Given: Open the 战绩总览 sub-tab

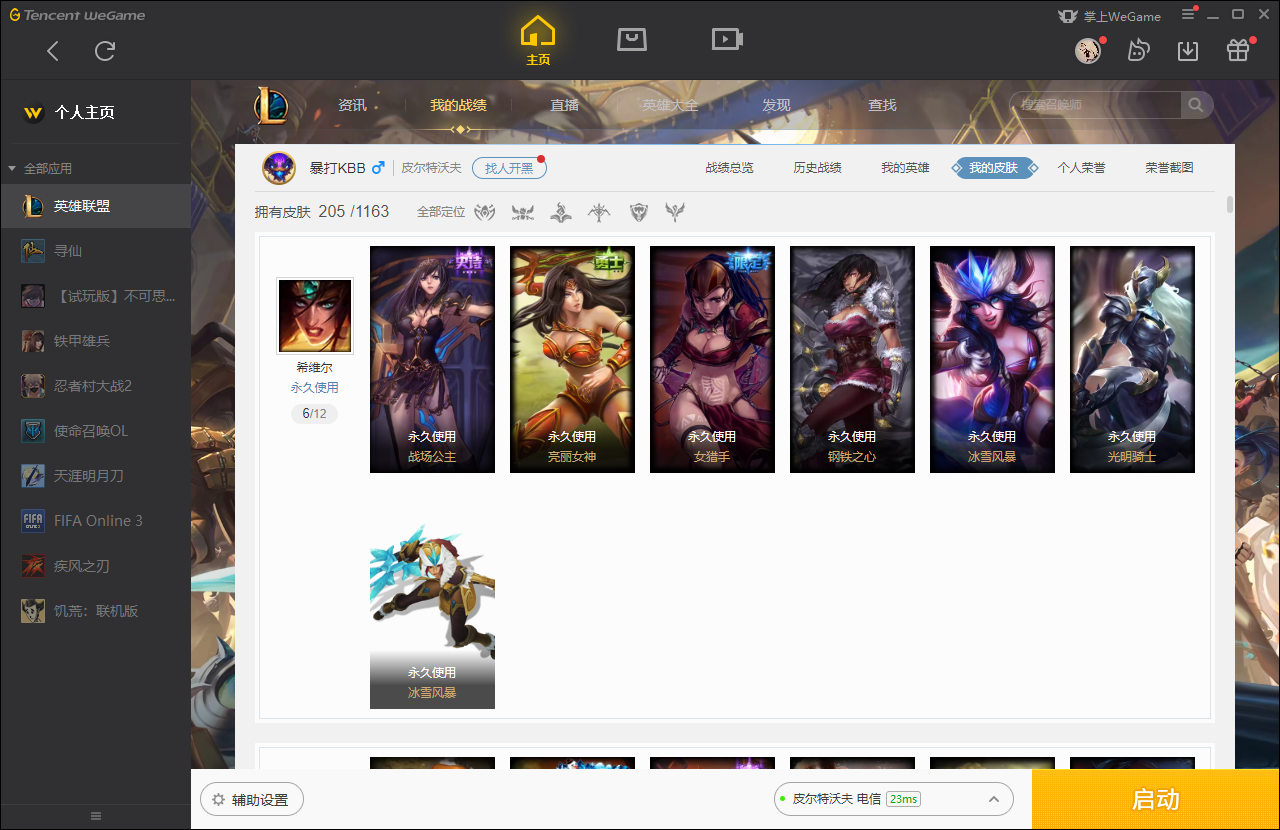Looking at the screenshot, I should pyautogui.click(x=729, y=168).
